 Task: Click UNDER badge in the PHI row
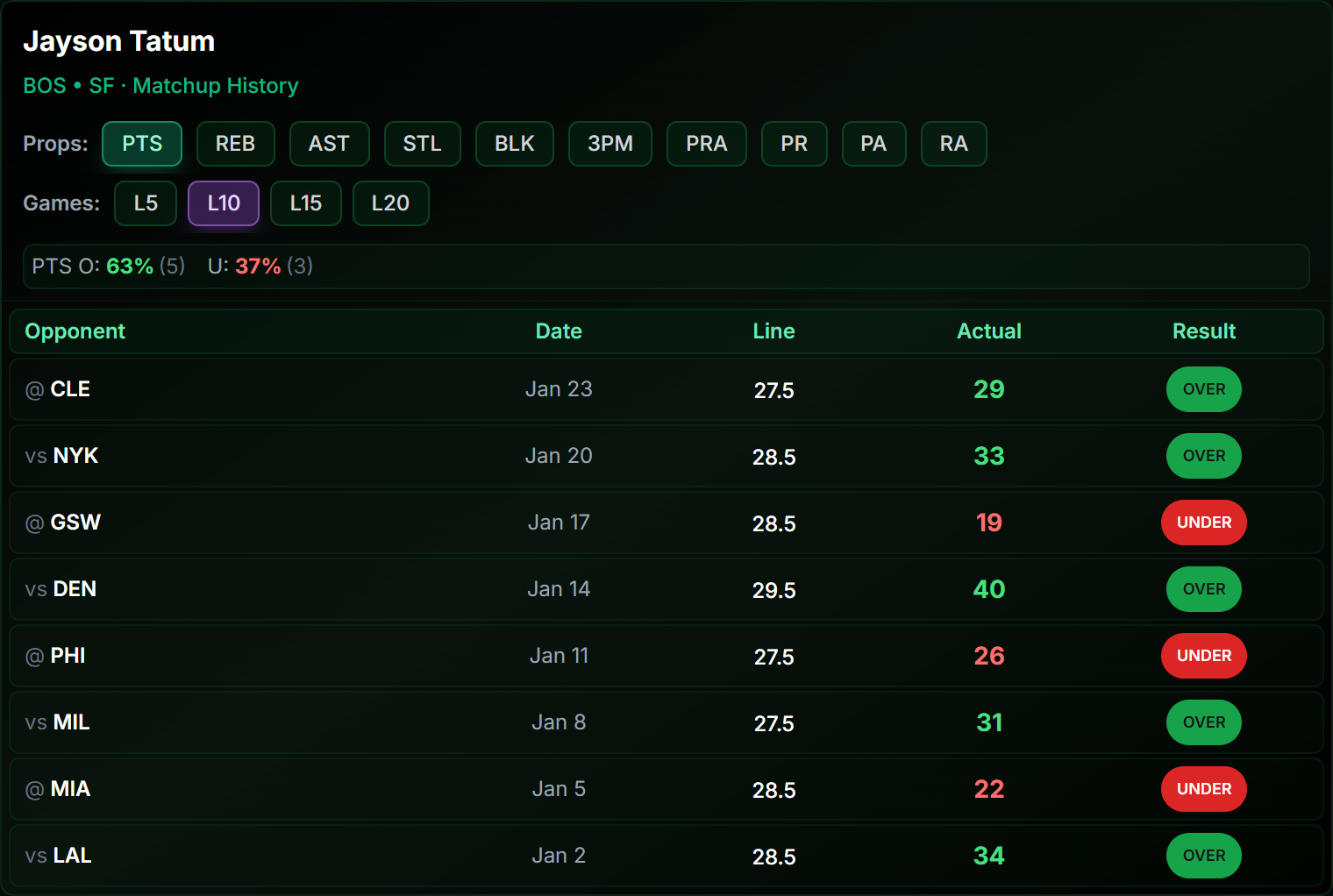click(x=1203, y=656)
